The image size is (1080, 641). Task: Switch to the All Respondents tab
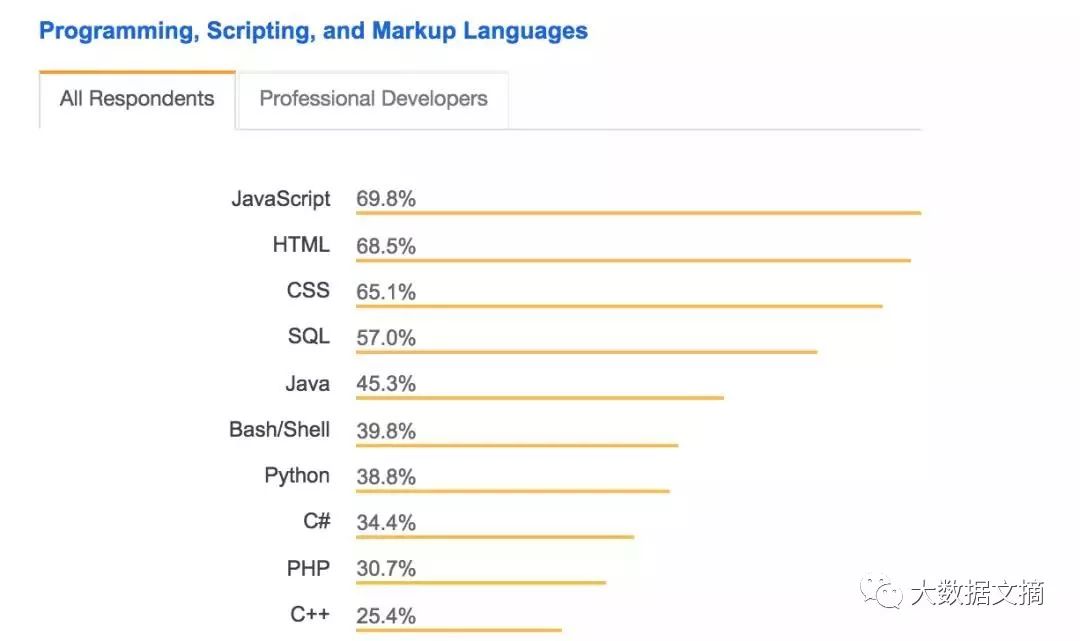click(137, 99)
